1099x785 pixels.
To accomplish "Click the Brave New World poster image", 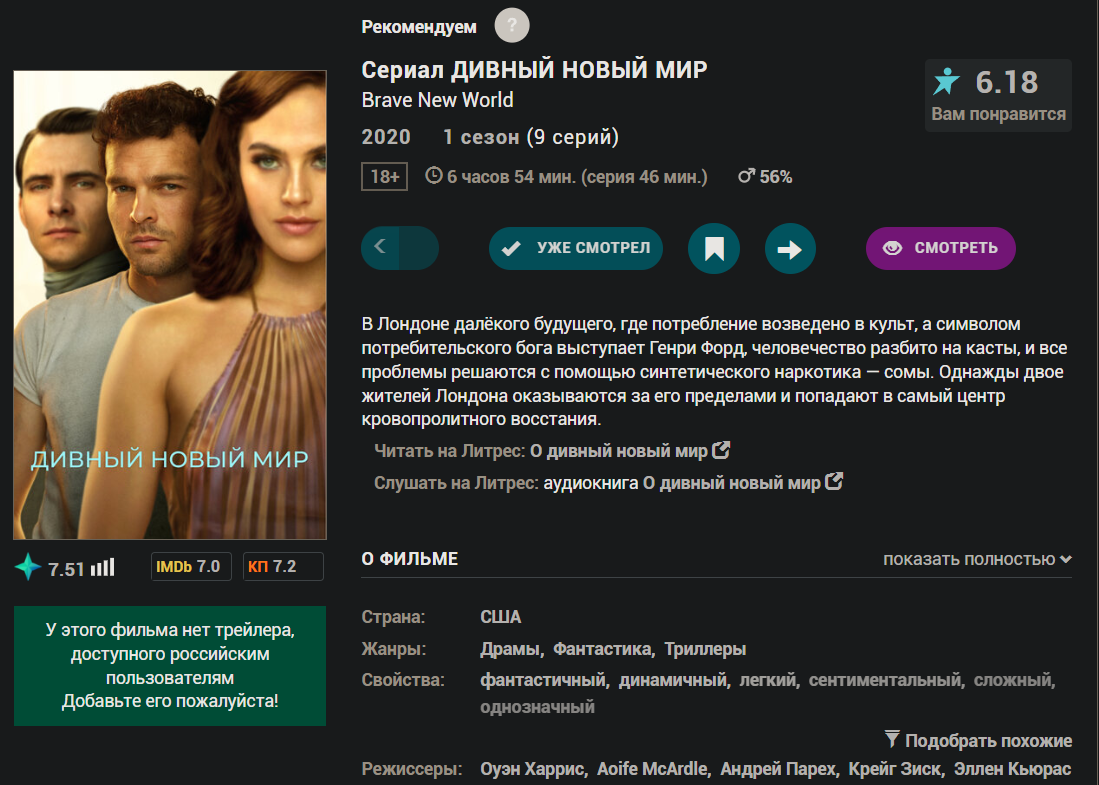I will coord(170,305).
